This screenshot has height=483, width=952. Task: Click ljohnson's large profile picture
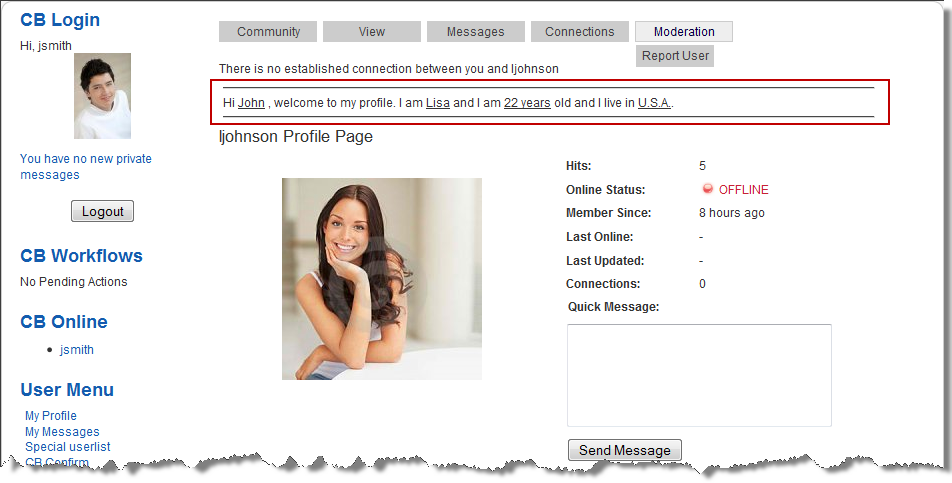tap(381, 279)
